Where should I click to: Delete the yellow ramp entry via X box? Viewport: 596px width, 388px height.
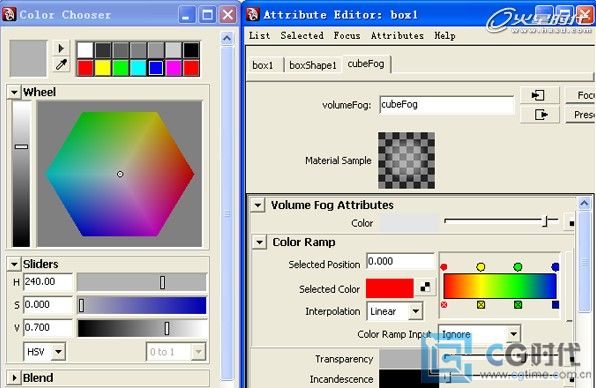tap(481, 305)
